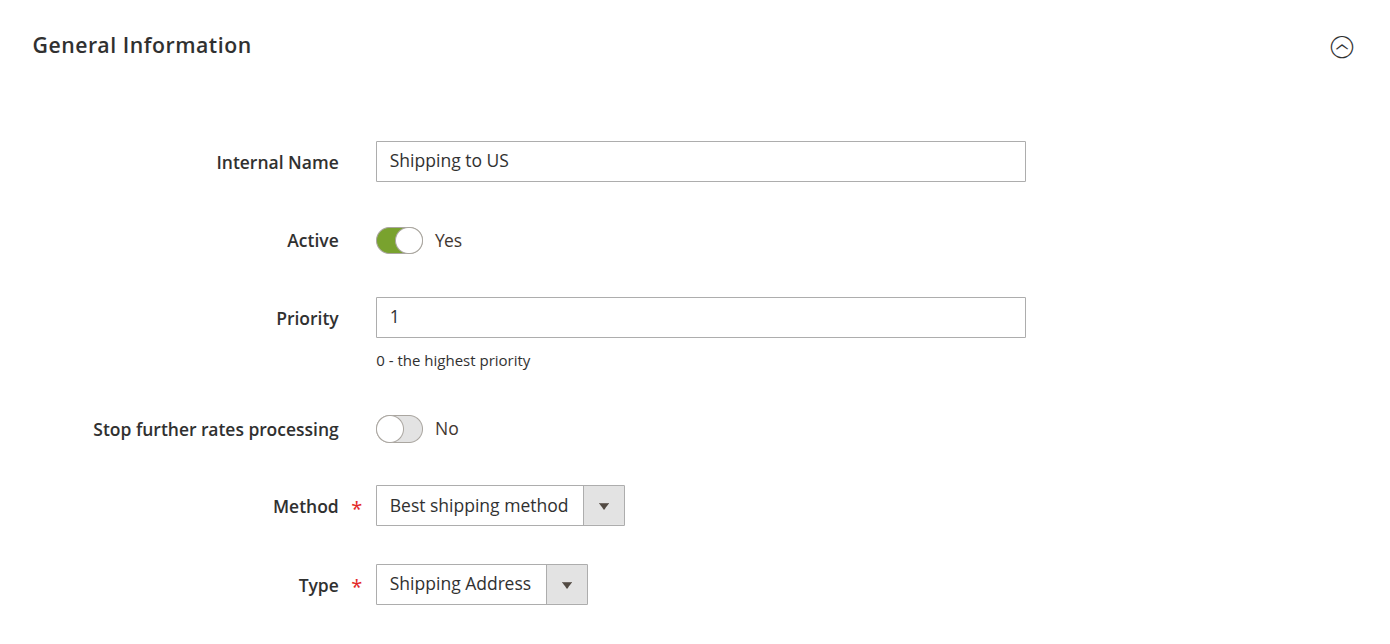Focus the Internal Name text field
1390x644 pixels.
pos(700,161)
